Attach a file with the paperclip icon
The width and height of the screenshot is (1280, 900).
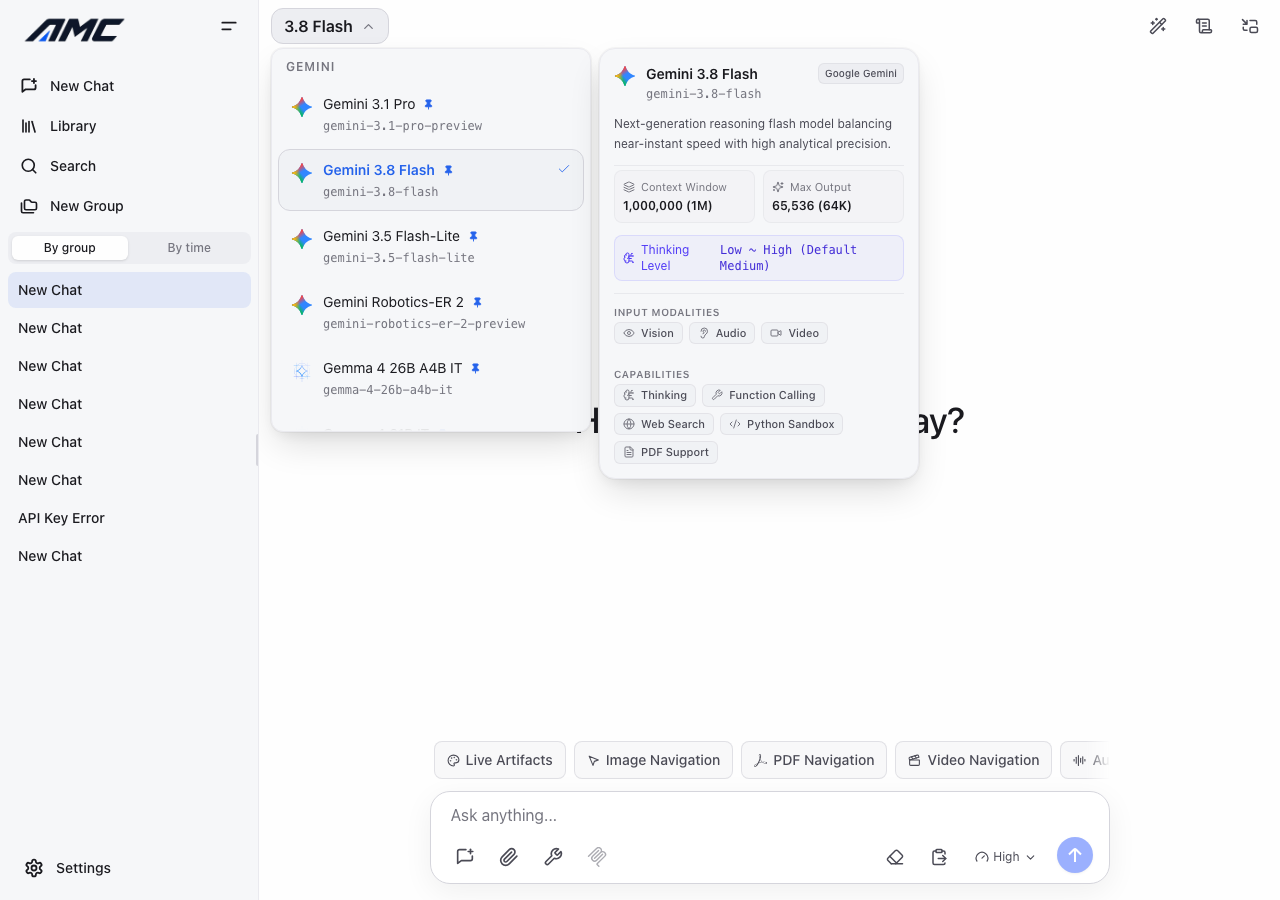pos(509,856)
